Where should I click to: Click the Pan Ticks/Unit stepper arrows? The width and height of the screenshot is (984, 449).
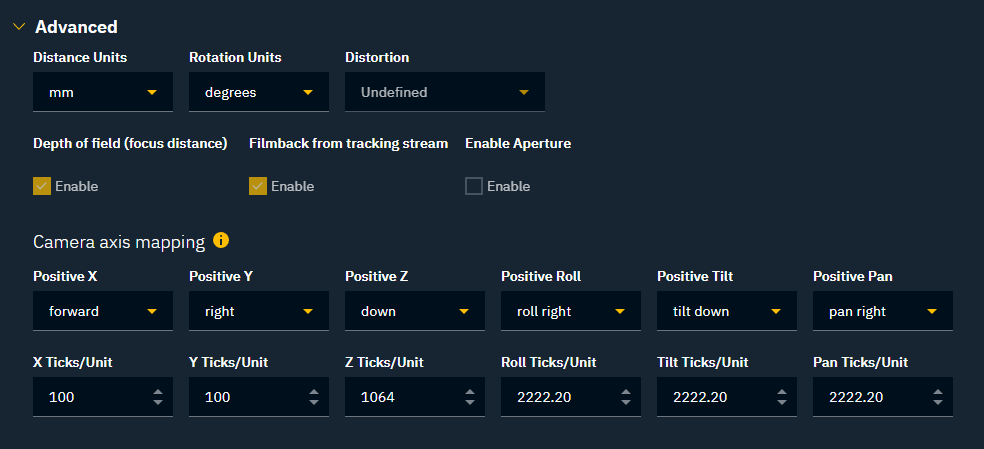point(937,397)
